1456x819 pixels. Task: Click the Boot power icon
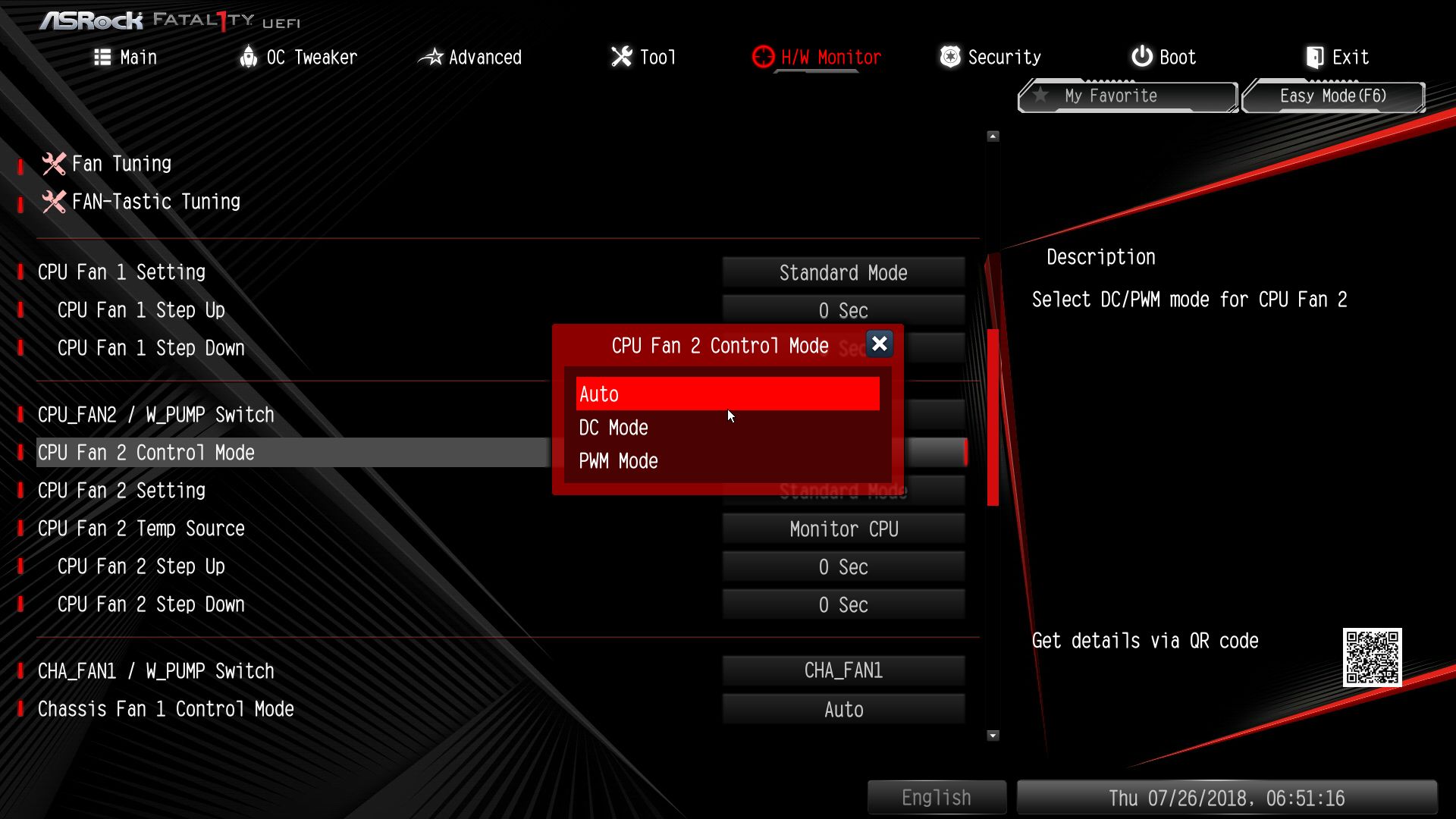1142,57
